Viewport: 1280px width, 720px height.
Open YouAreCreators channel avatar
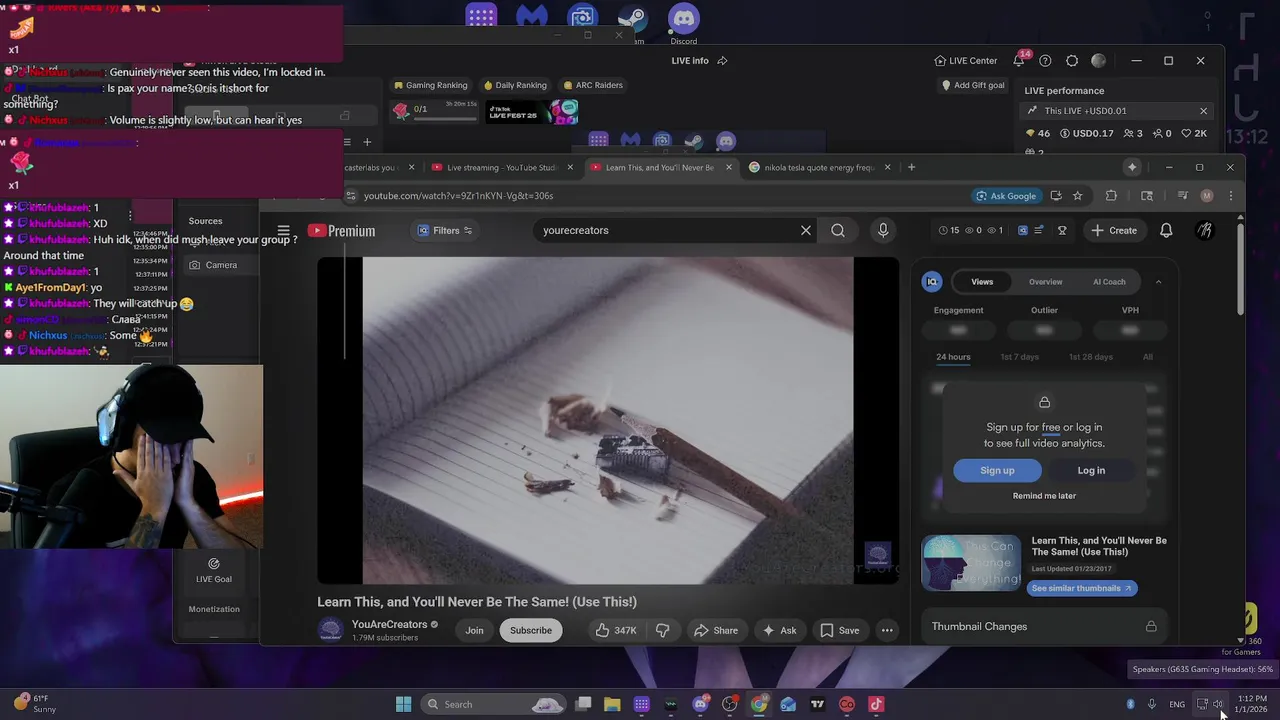[330, 630]
